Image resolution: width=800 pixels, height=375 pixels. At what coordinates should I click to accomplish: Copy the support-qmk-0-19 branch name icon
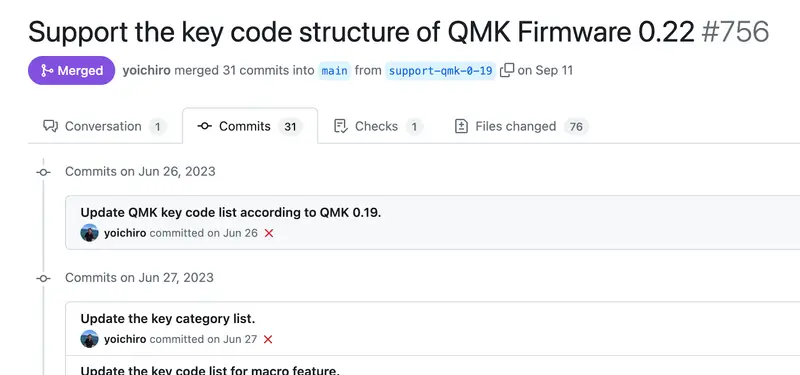[x=507, y=70]
